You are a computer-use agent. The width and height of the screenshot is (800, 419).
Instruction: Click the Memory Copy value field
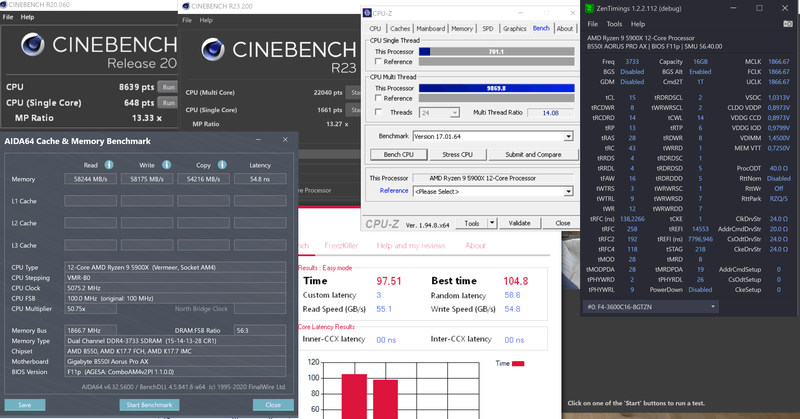(x=203, y=179)
